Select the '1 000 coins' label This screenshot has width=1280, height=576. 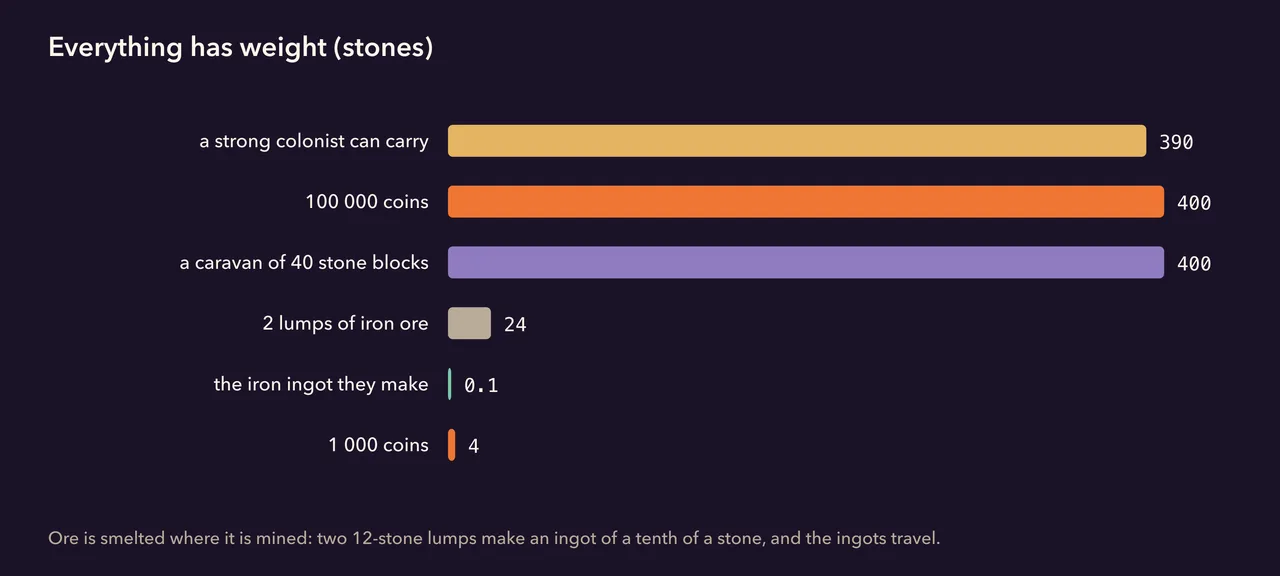tap(378, 445)
